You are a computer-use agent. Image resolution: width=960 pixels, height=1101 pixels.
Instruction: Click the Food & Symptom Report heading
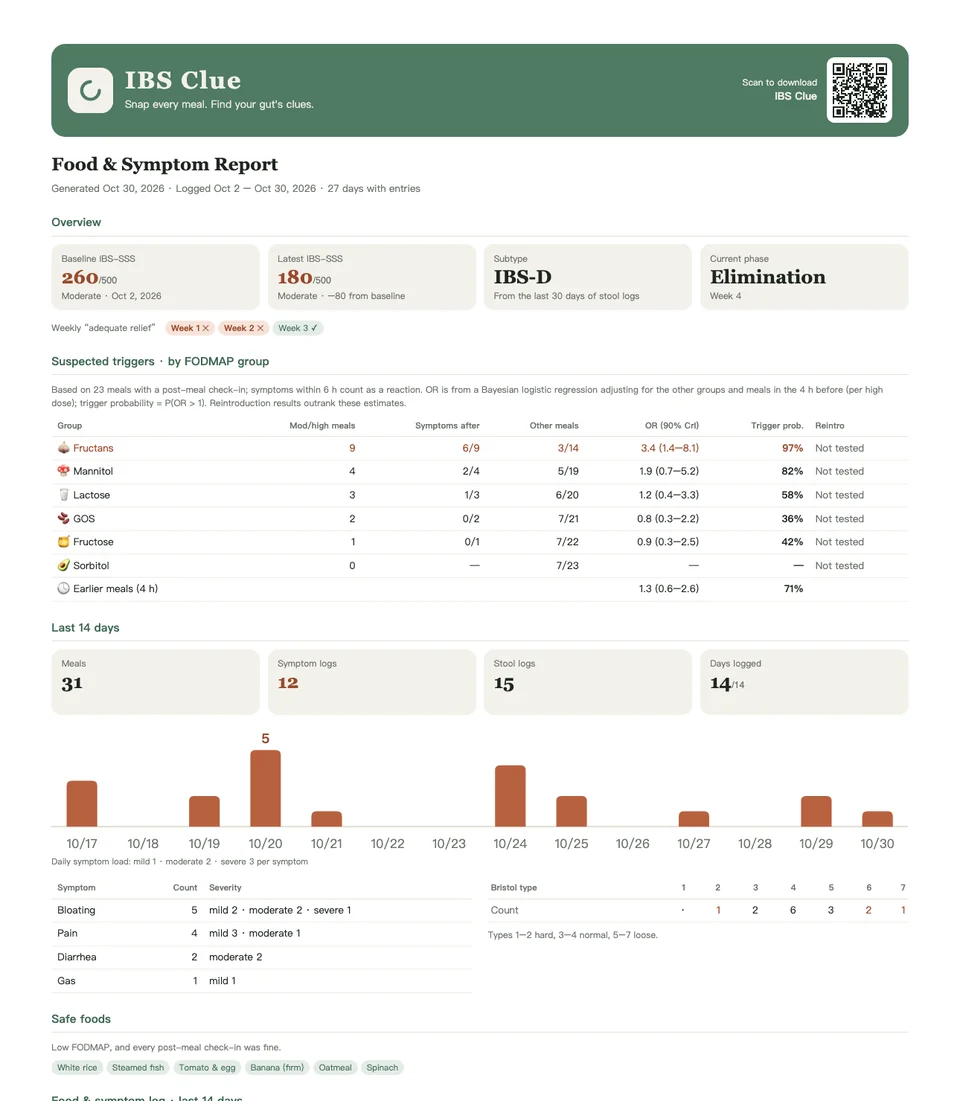pyautogui.click(x=164, y=164)
